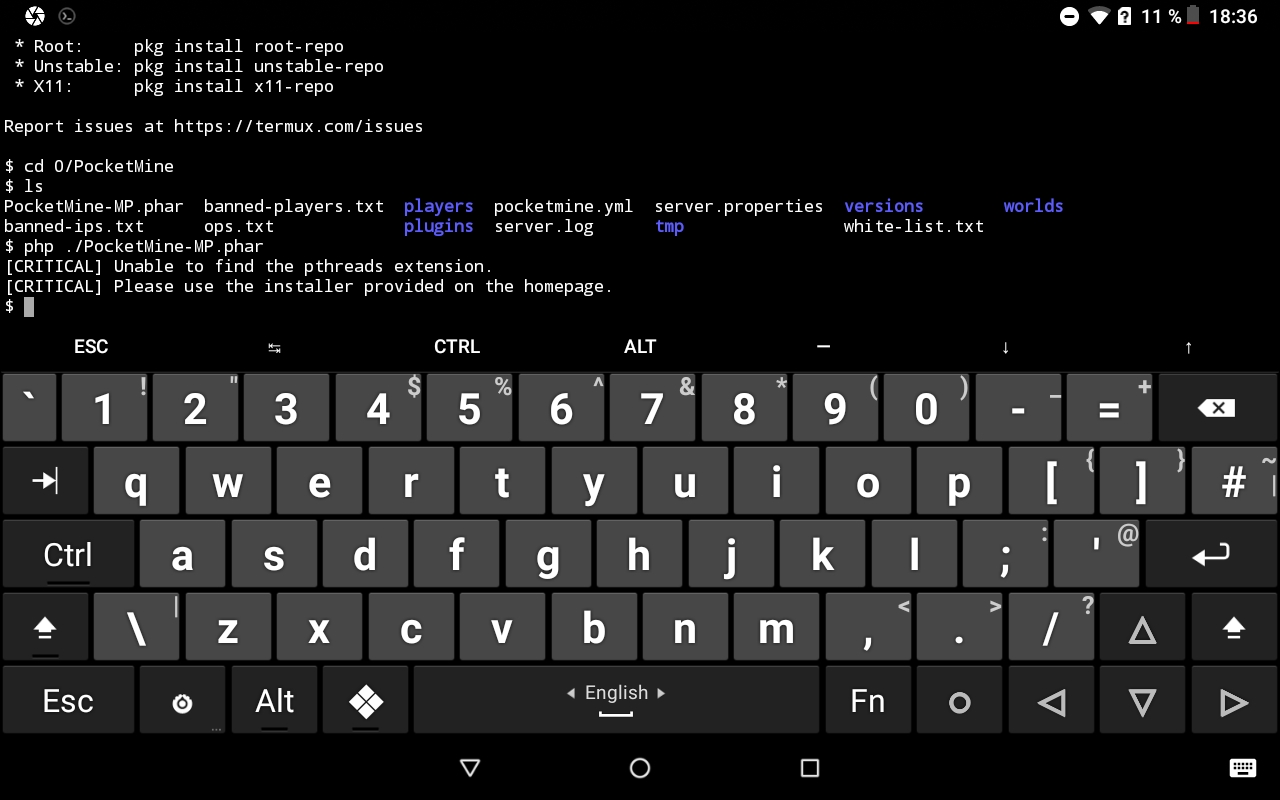Viewport: 1280px width, 800px height.
Task: Toggle the Fn key layer
Action: (x=868, y=702)
